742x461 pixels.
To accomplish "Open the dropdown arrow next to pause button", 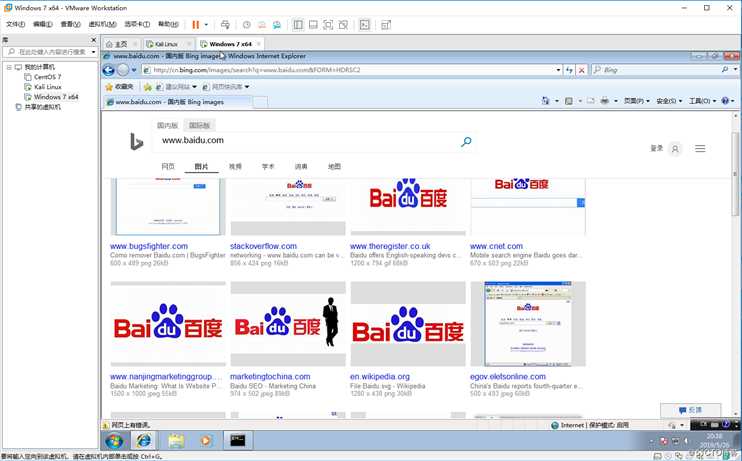I will click(x=206, y=25).
